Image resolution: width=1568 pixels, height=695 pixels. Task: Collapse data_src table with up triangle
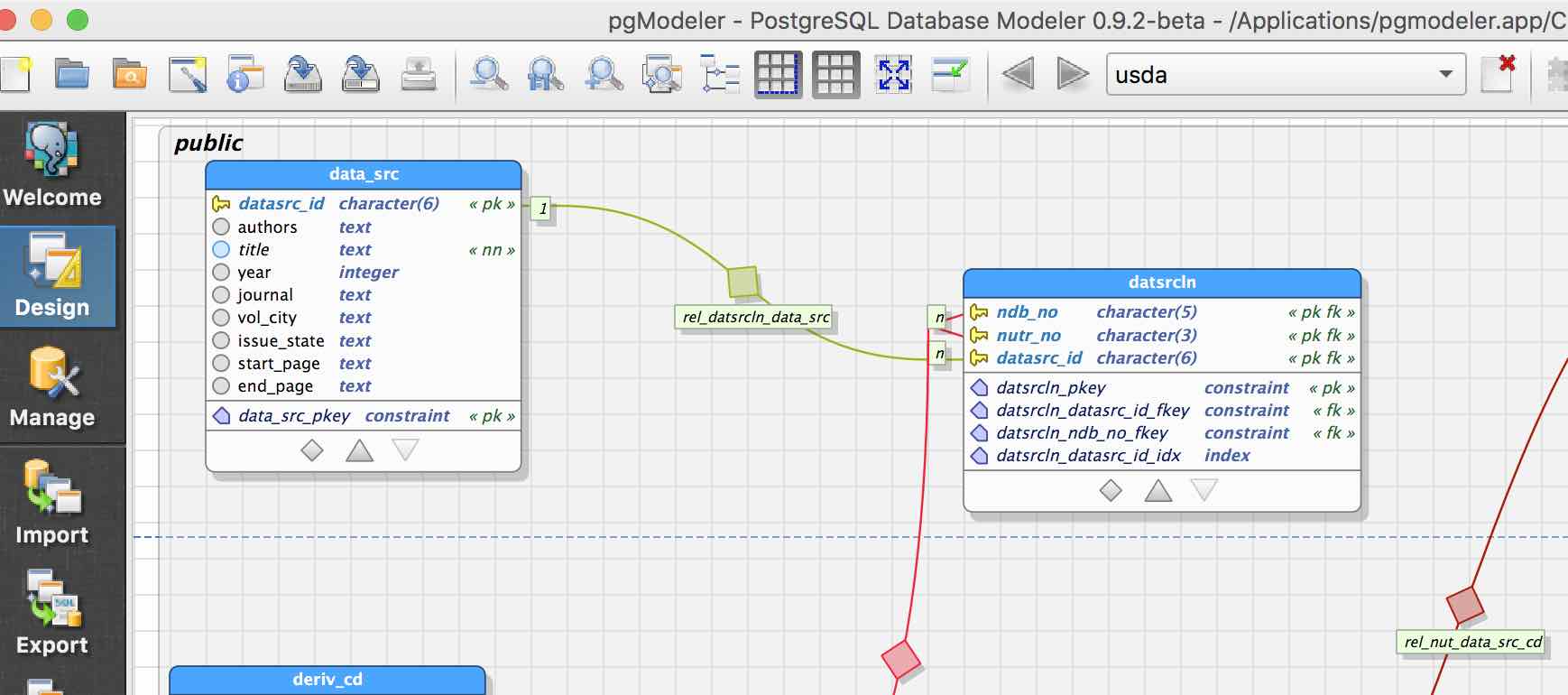click(359, 449)
